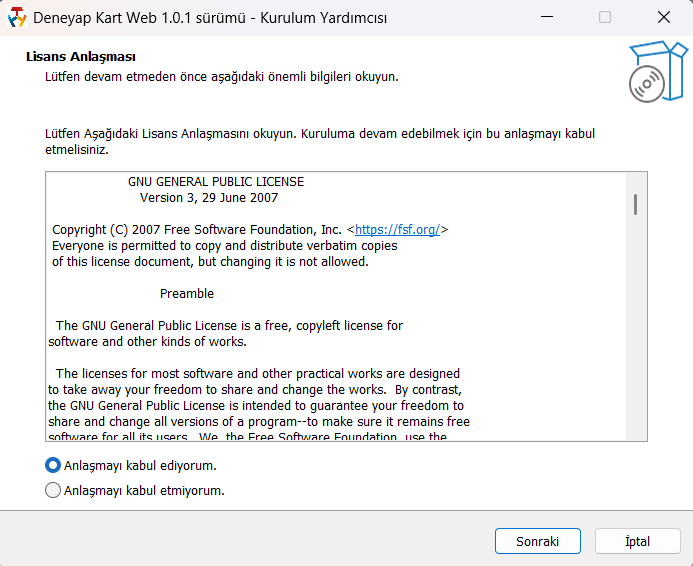This screenshot has height=566, width=693.
Task: Click the "Lisans Anlaşması" page title
Action: point(80,57)
